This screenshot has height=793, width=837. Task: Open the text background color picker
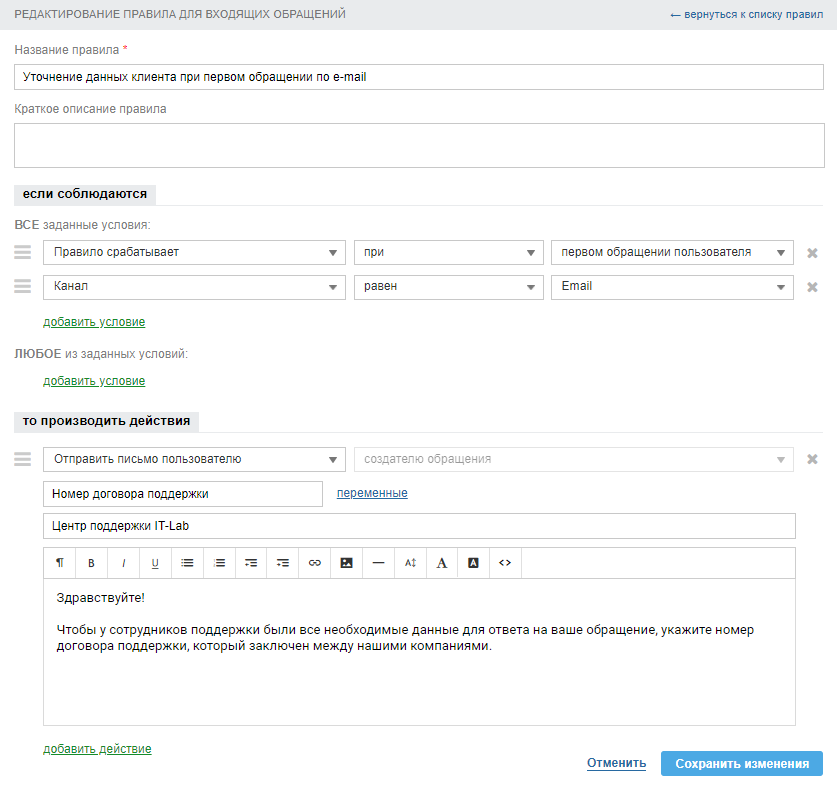[473, 563]
